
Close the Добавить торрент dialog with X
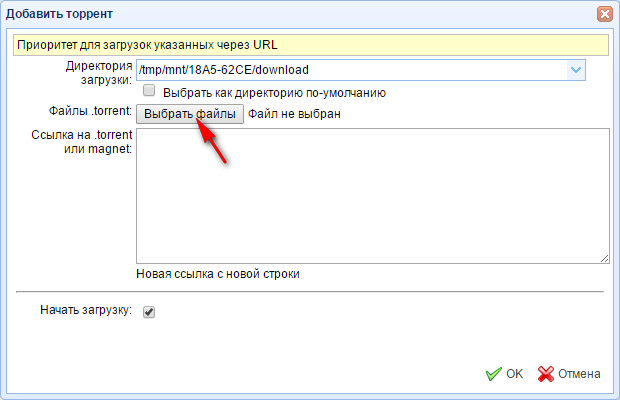point(604,14)
